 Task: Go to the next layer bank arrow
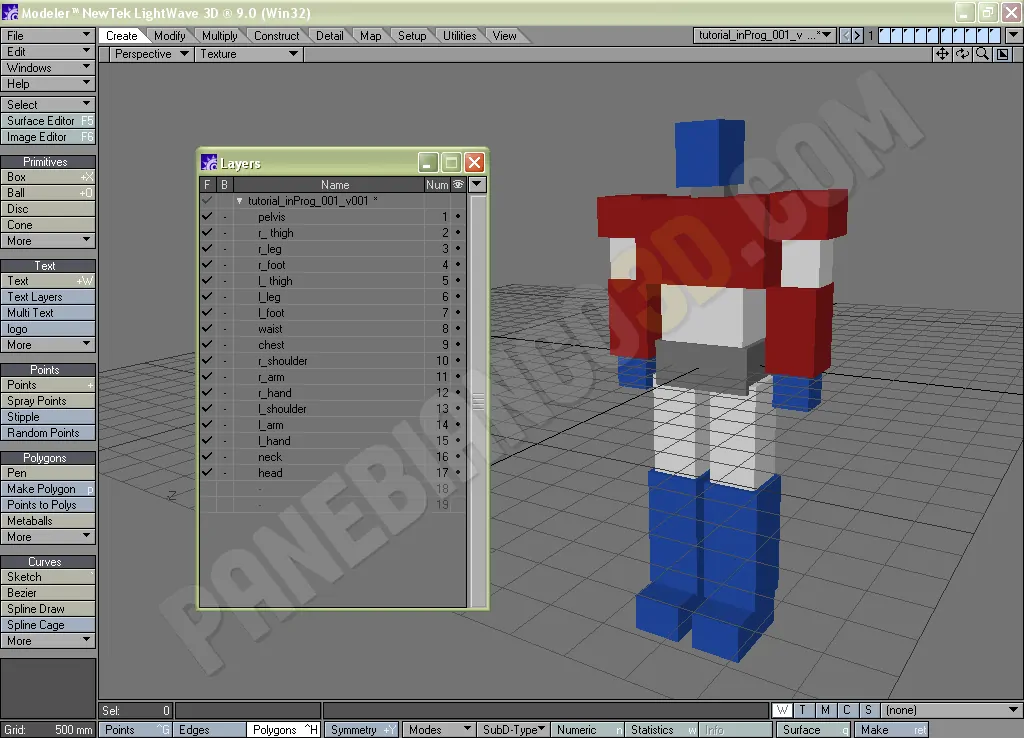tap(857, 35)
